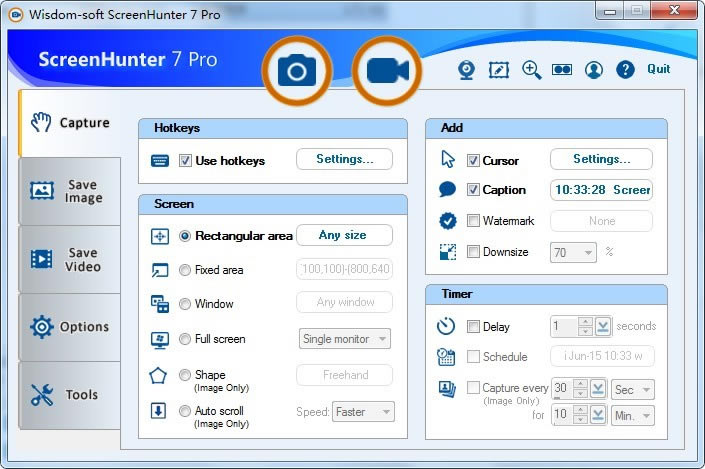Turn on the Delay timer checkbox
Screen dimensions: 705x469
(474, 326)
